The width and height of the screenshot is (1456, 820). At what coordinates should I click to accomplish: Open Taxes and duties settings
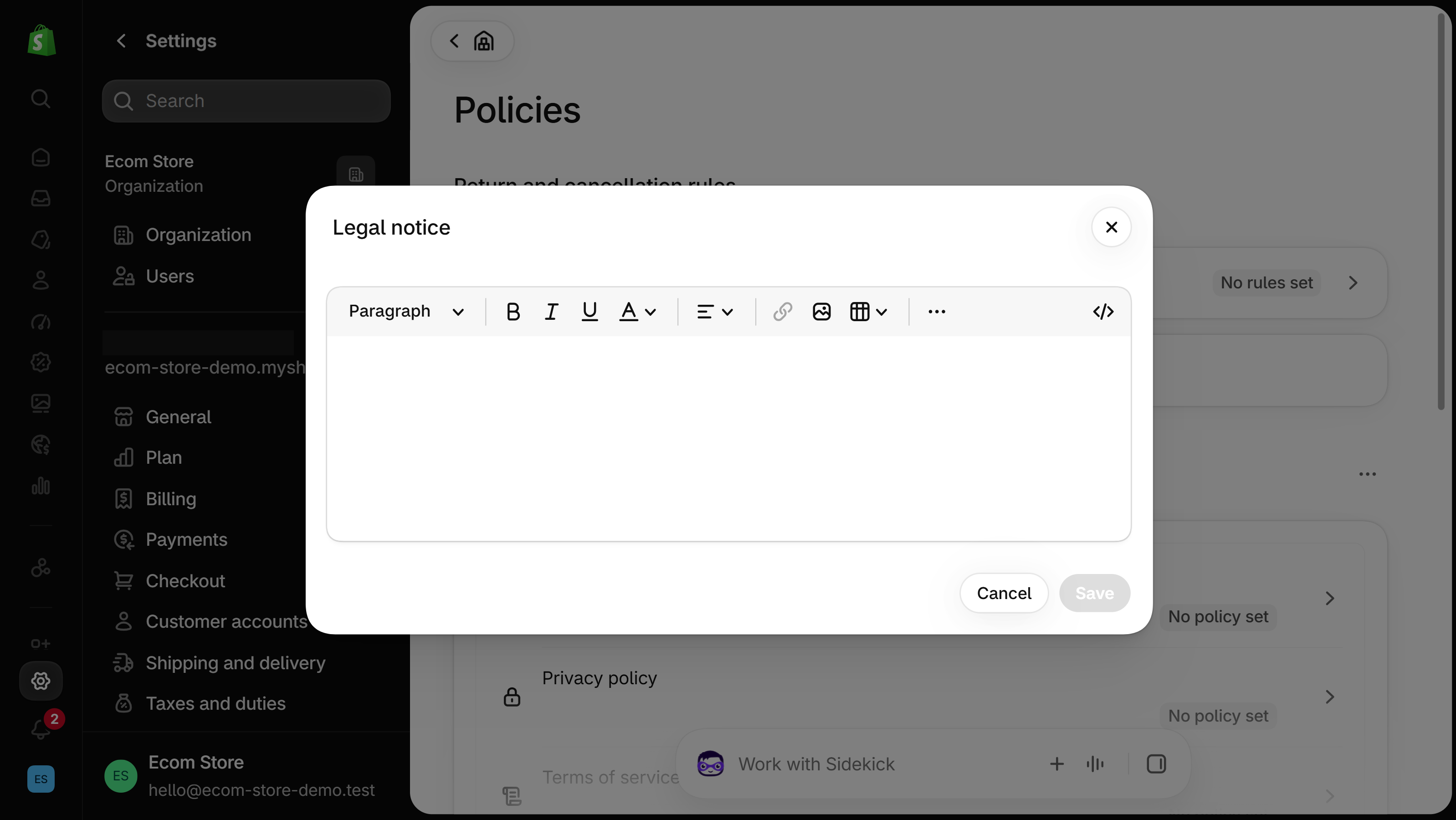pyautogui.click(x=200, y=703)
